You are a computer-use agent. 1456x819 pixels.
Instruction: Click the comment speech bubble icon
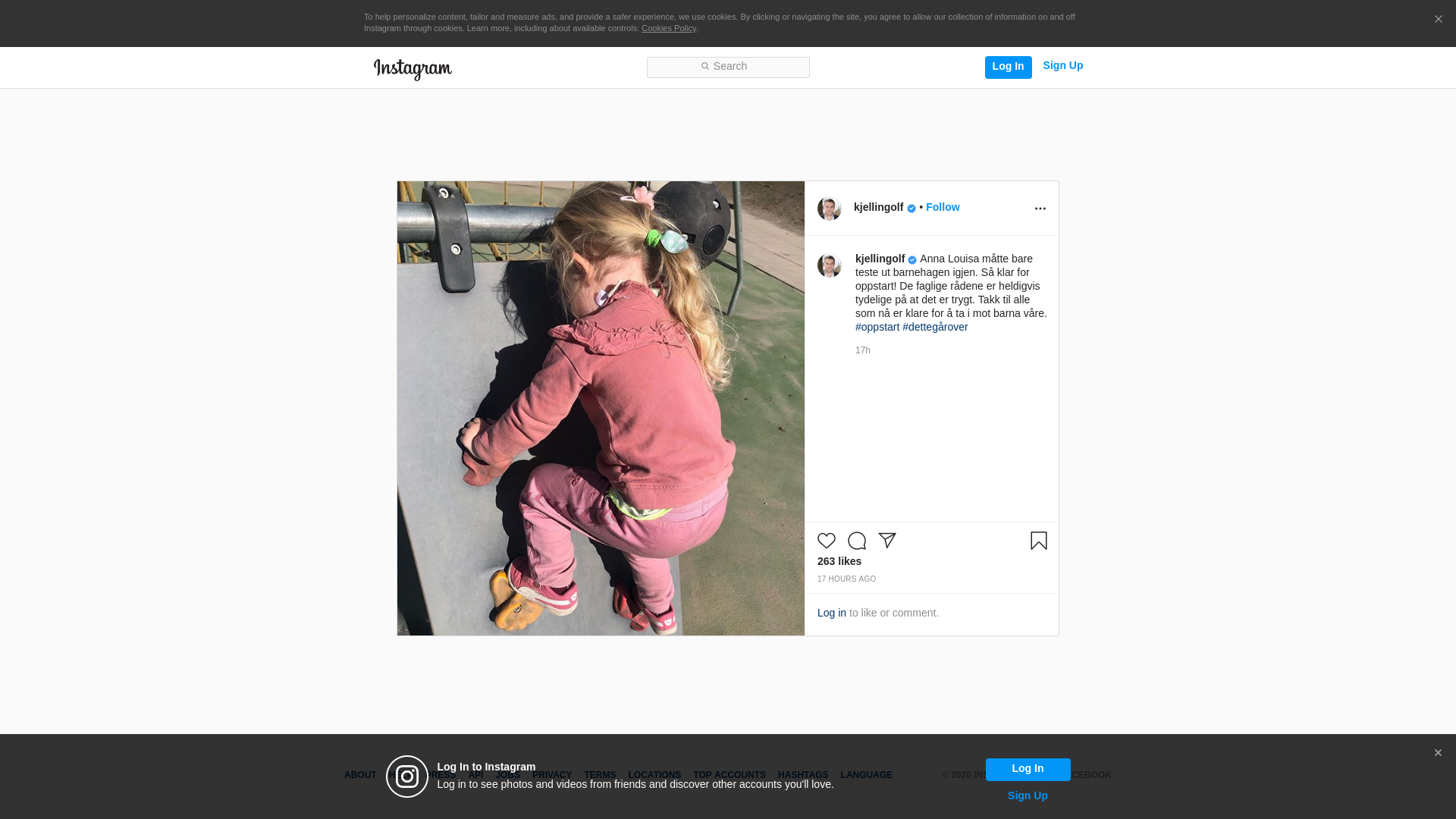point(857,541)
